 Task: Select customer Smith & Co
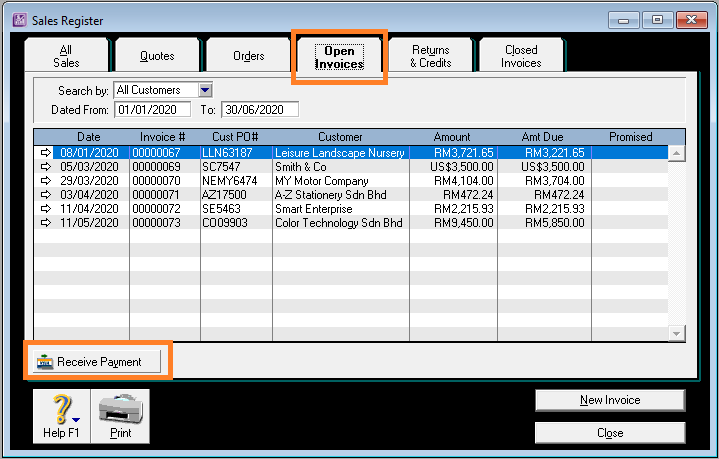point(301,167)
